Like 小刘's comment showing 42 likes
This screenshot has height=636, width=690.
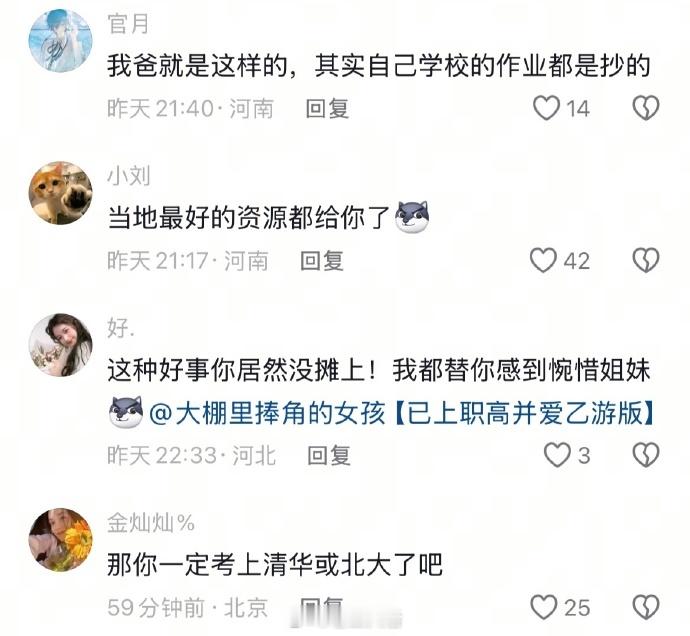(543, 260)
